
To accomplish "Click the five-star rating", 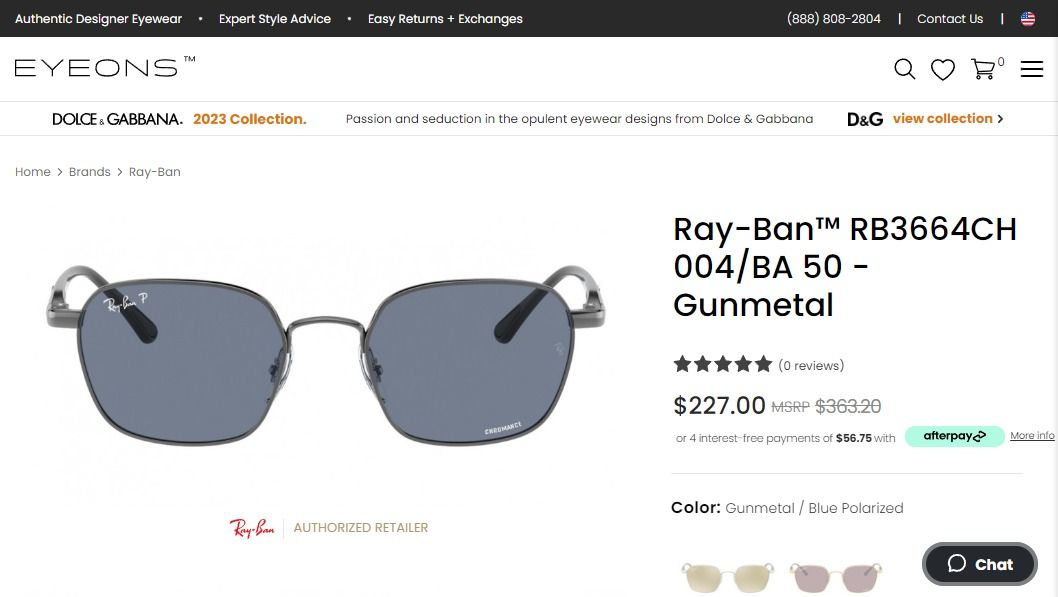I will 723,364.
